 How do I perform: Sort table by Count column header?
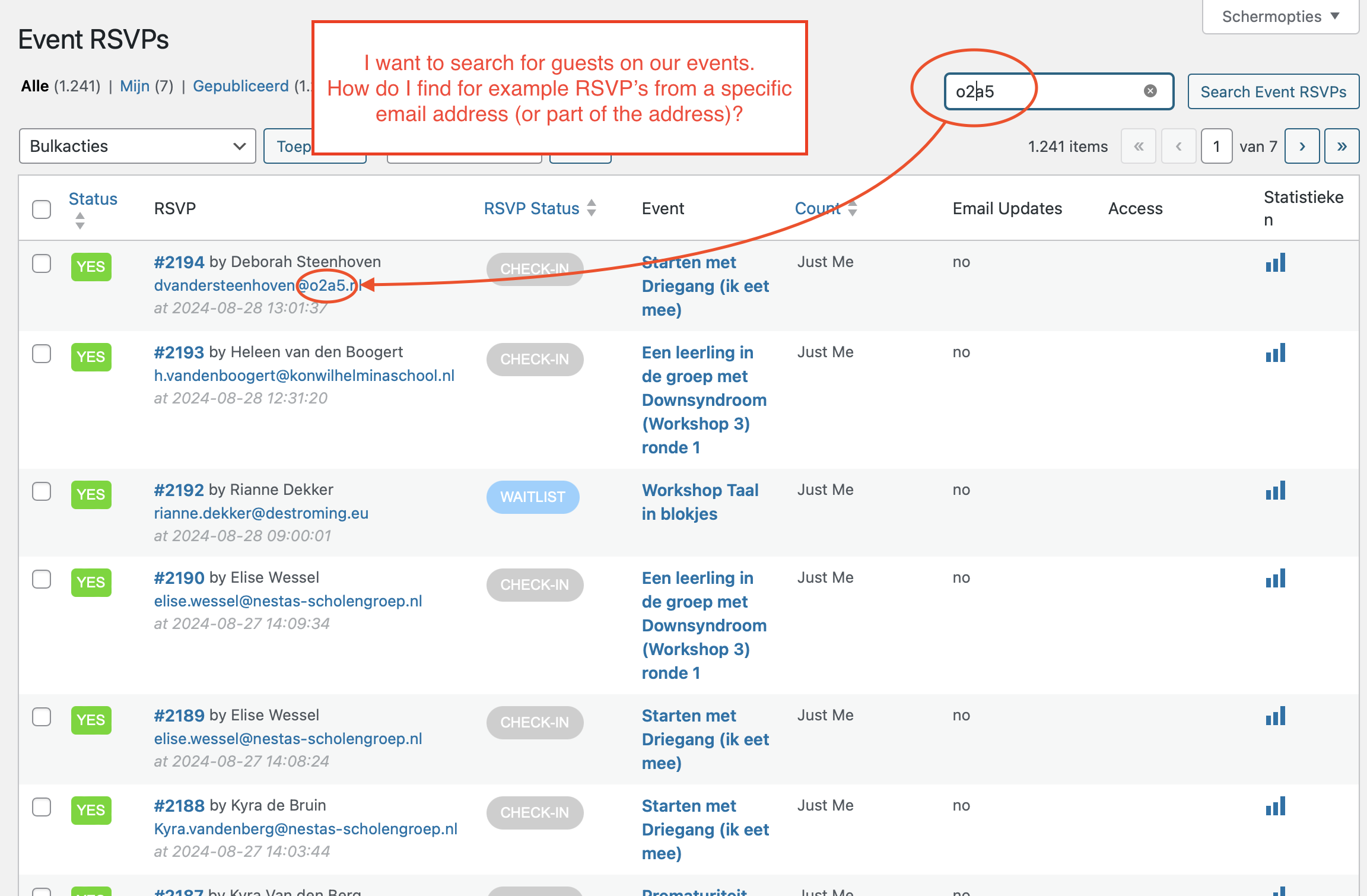(x=826, y=208)
